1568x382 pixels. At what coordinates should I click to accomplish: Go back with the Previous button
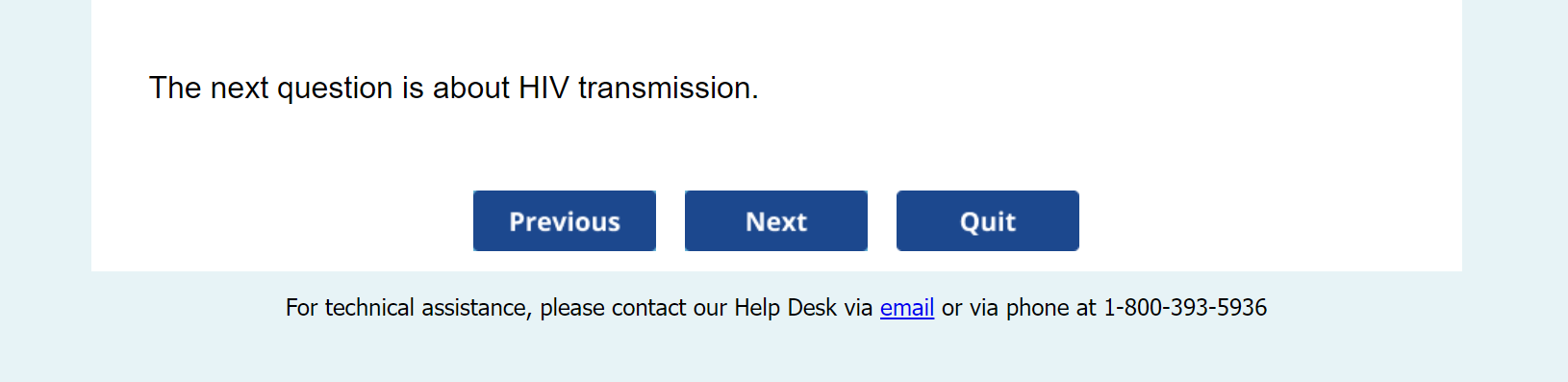565,221
